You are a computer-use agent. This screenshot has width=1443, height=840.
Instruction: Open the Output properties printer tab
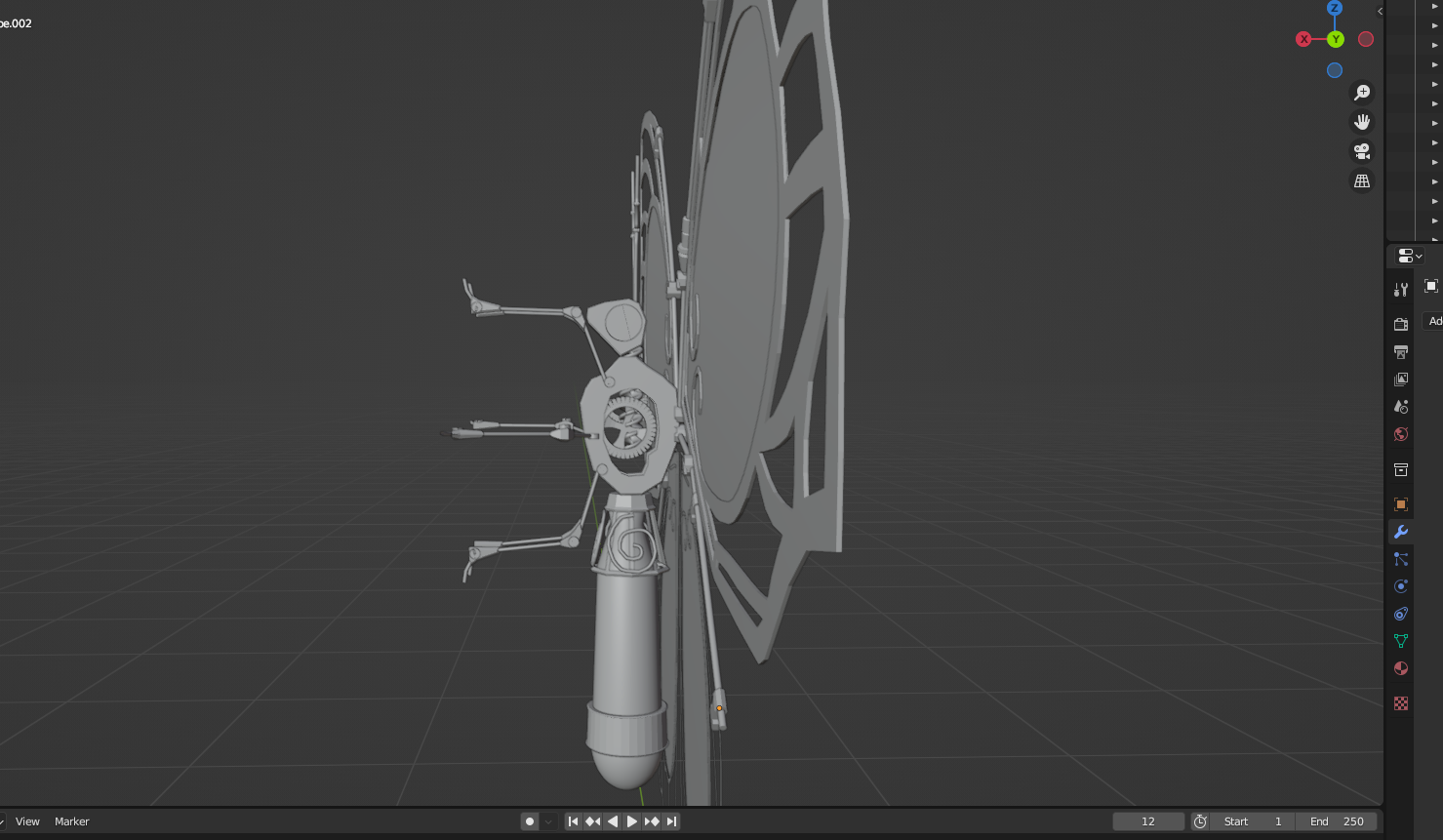pos(1401,351)
